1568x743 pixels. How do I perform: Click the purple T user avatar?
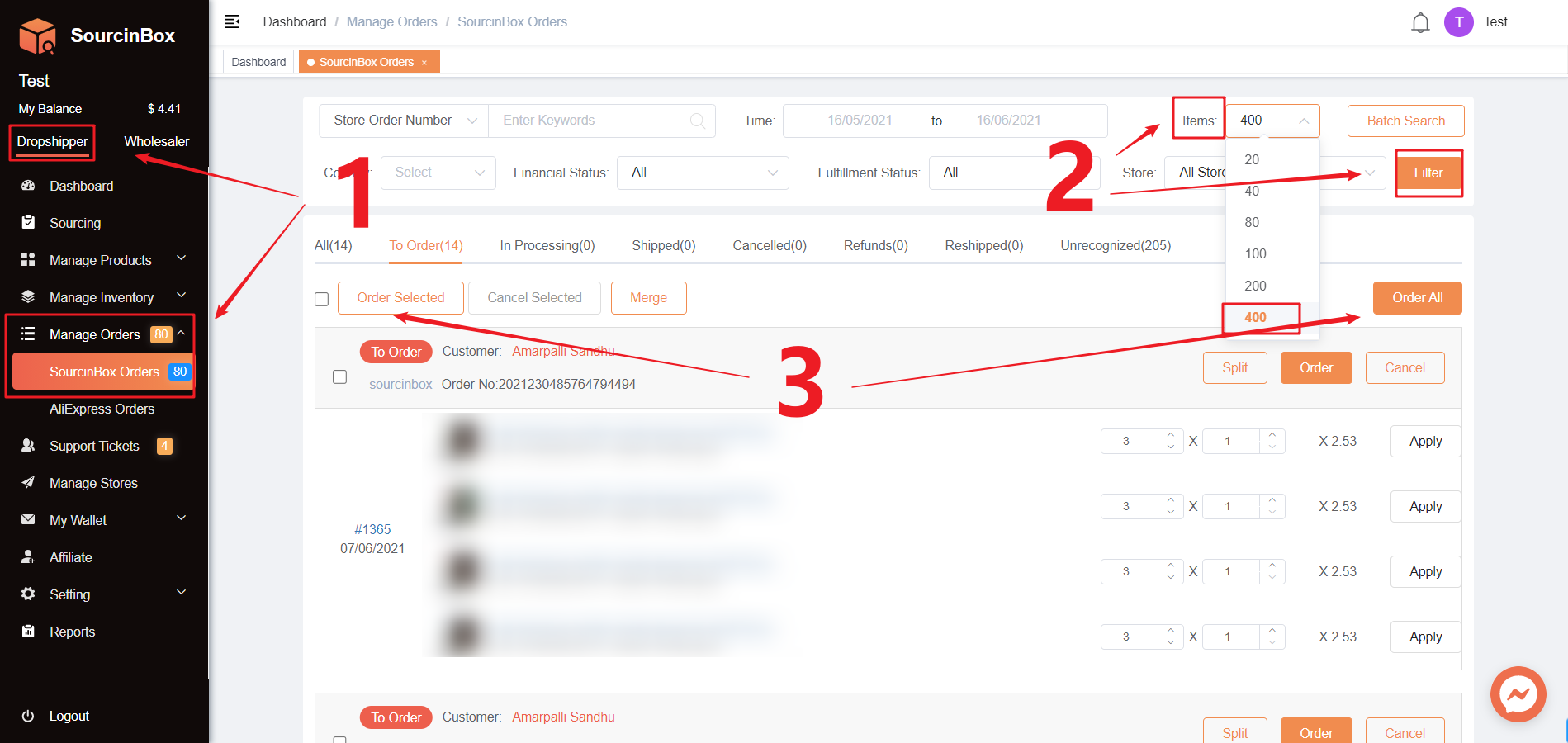(1459, 22)
